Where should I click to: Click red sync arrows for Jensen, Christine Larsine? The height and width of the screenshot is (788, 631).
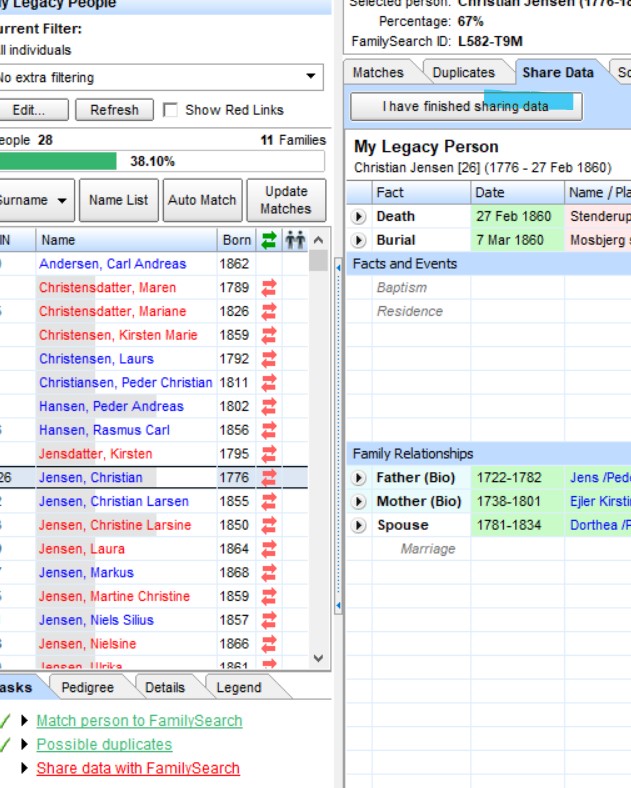[x=269, y=525]
